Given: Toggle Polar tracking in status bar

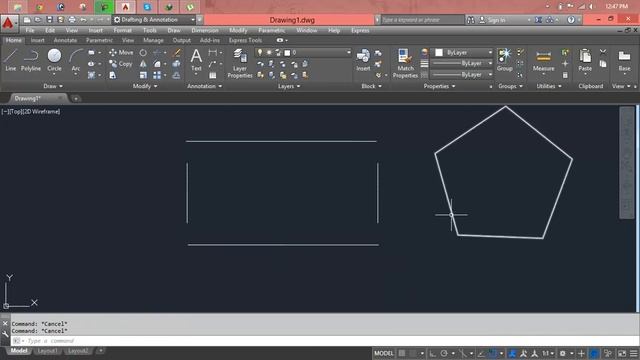Looking at the screenshot, I should tap(444, 353).
